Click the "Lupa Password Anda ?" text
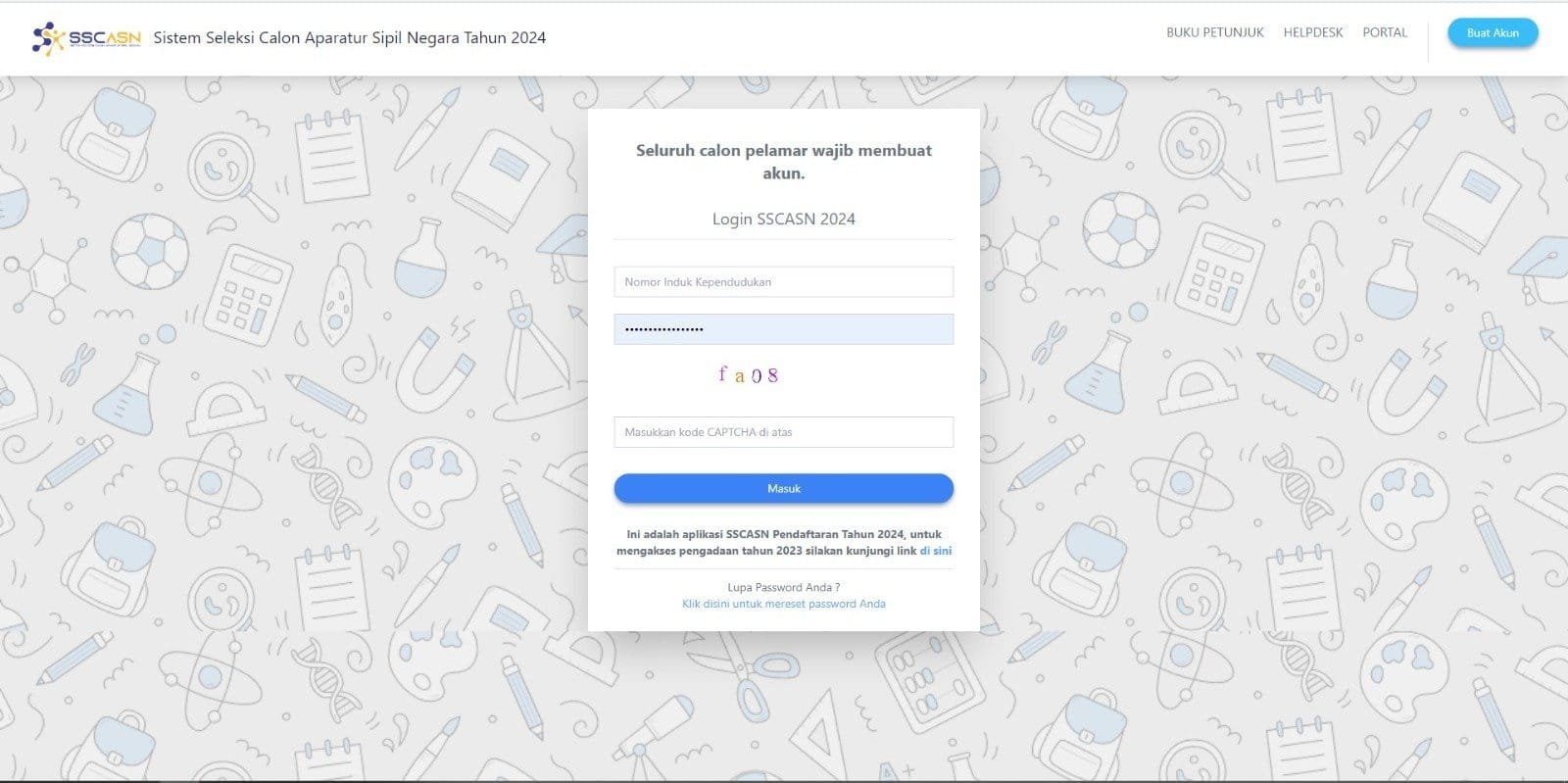 point(783,587)
